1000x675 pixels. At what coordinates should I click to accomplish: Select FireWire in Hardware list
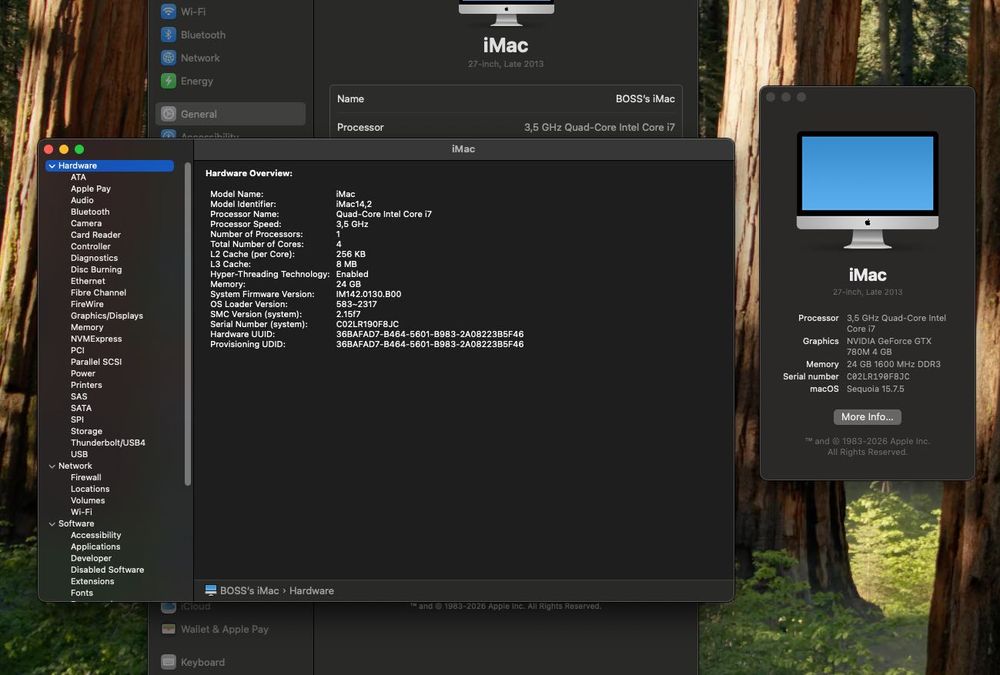coord(87,304)
